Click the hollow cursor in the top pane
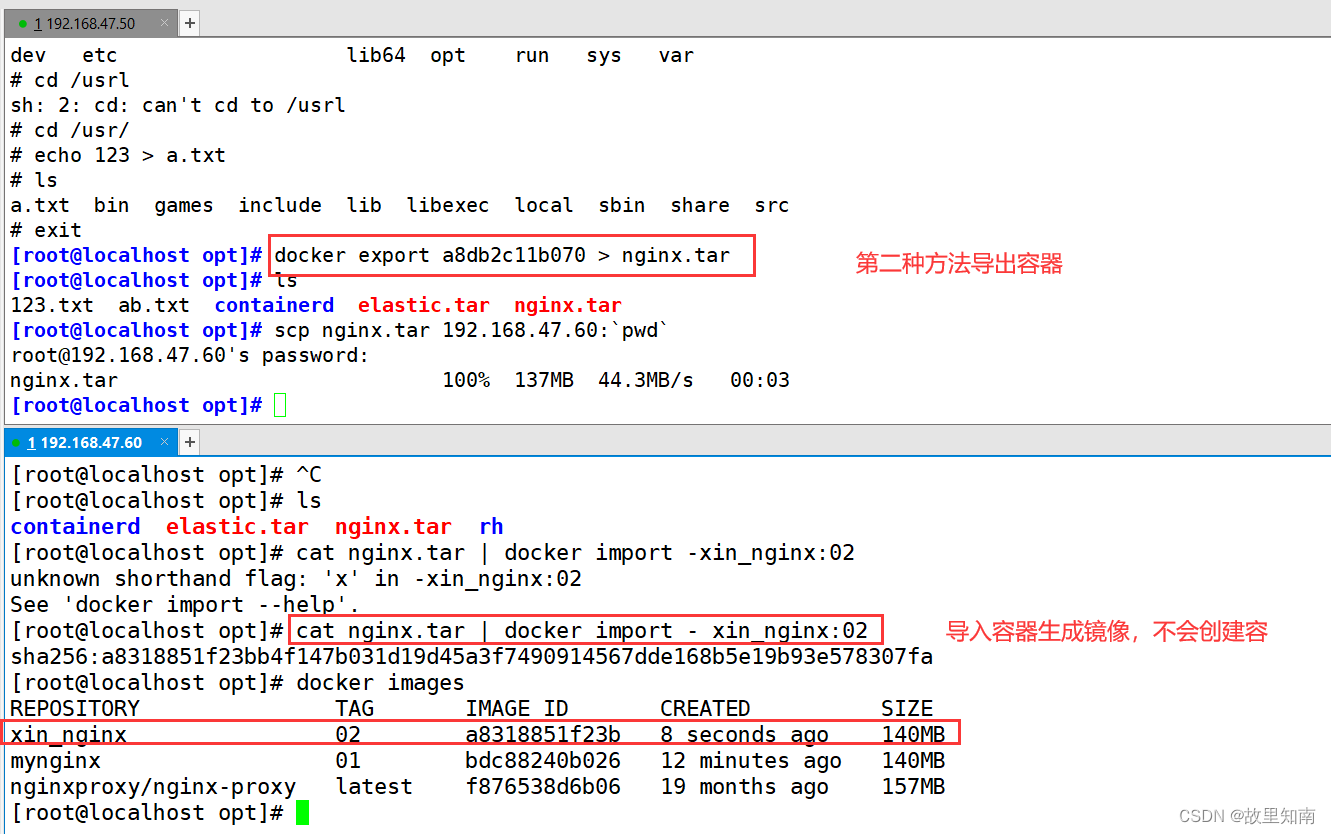This screenshot has width=1331, height=834. 280,405
